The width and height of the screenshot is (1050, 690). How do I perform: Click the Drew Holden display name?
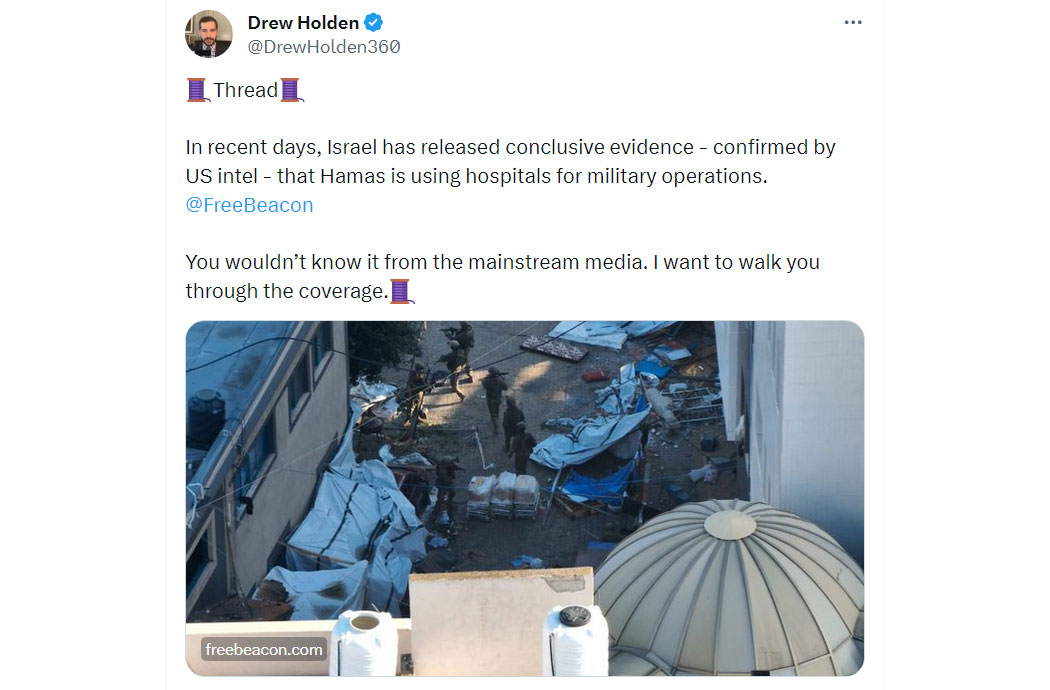pos(303,23)
